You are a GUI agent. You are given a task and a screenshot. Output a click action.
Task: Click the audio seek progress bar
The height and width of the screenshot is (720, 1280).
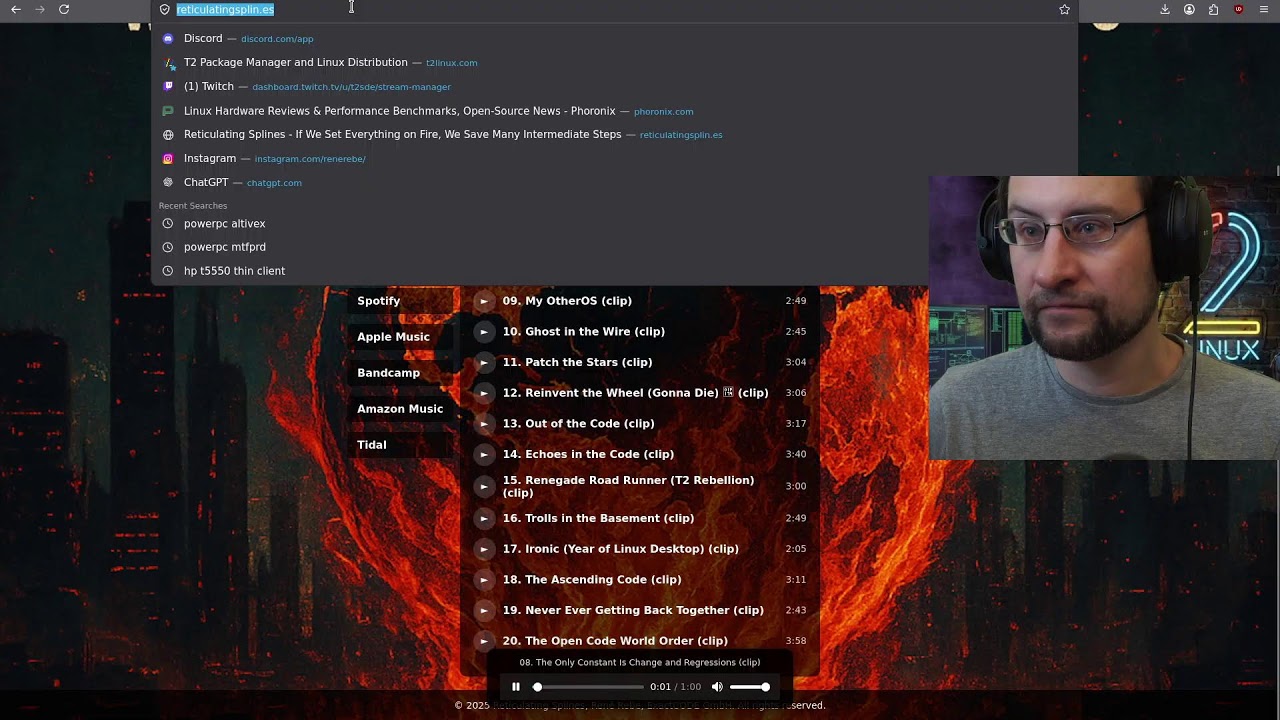(x=590, y=687)
